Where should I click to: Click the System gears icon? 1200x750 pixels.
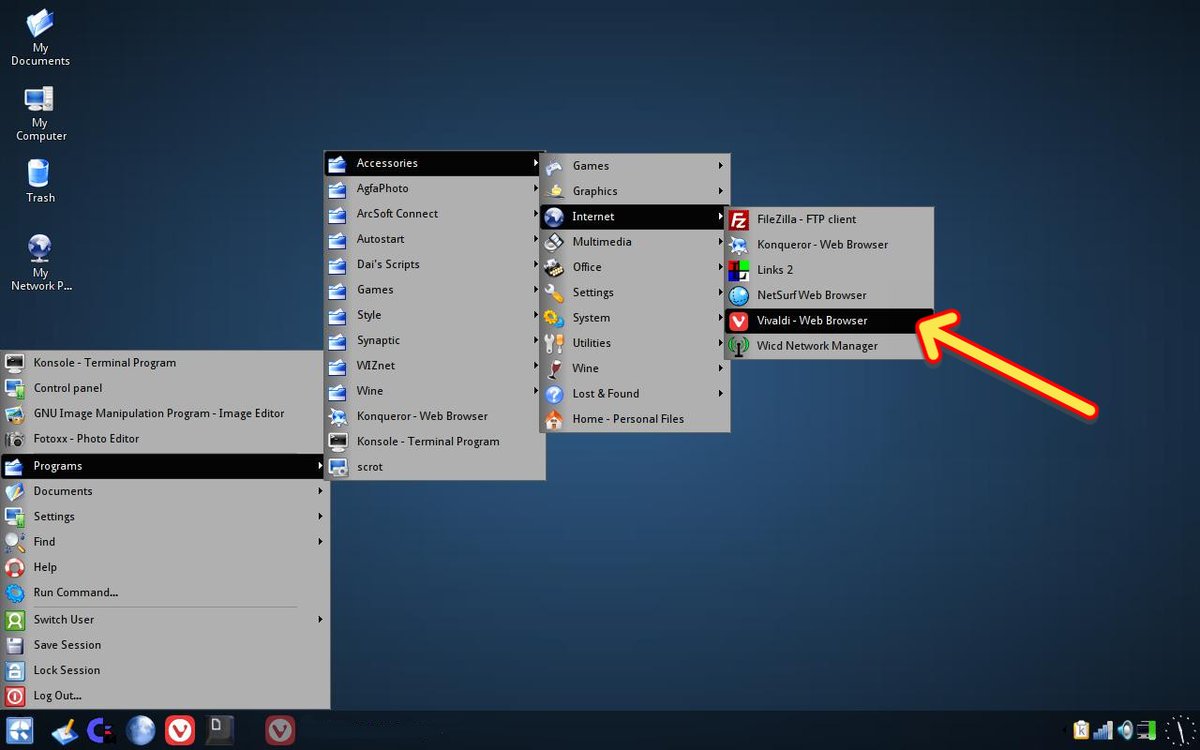[x=554, y=318]
